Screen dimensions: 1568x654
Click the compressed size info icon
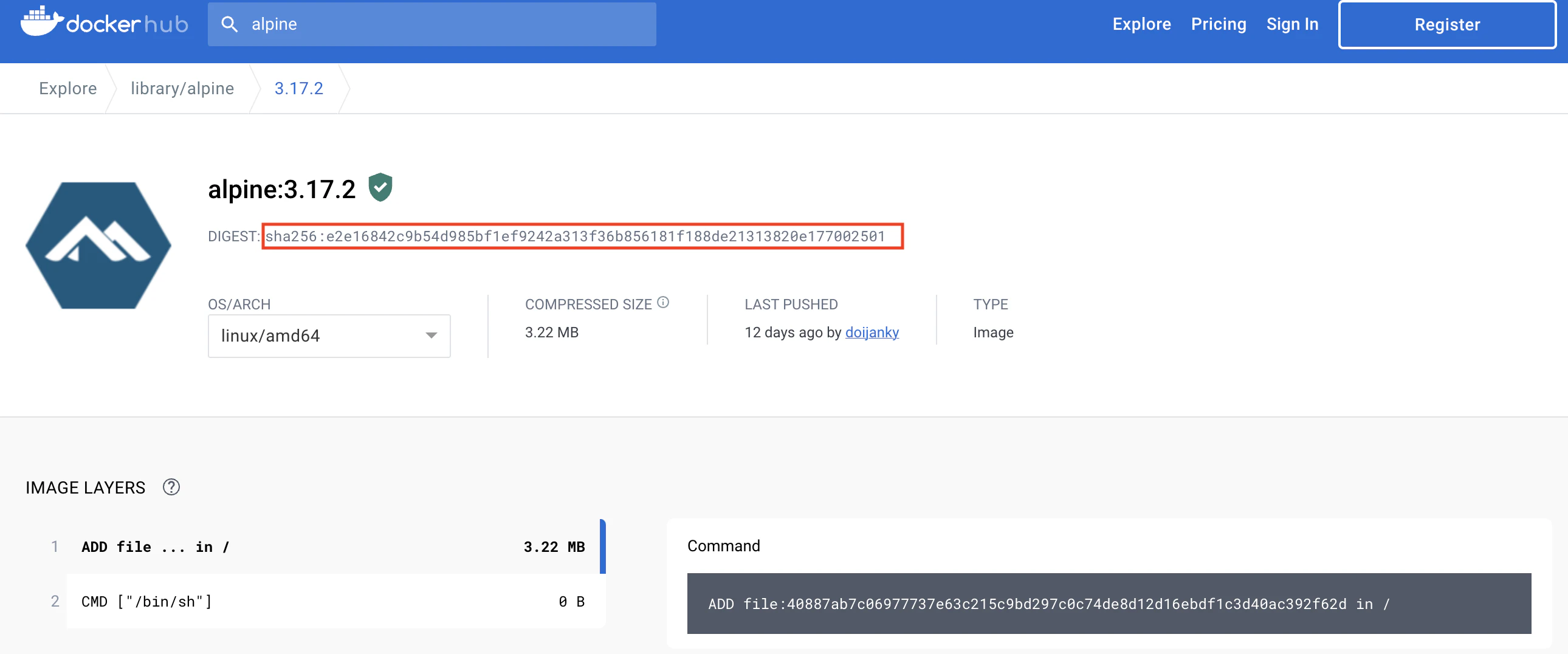pyautogui.click(x=663, y=302)
